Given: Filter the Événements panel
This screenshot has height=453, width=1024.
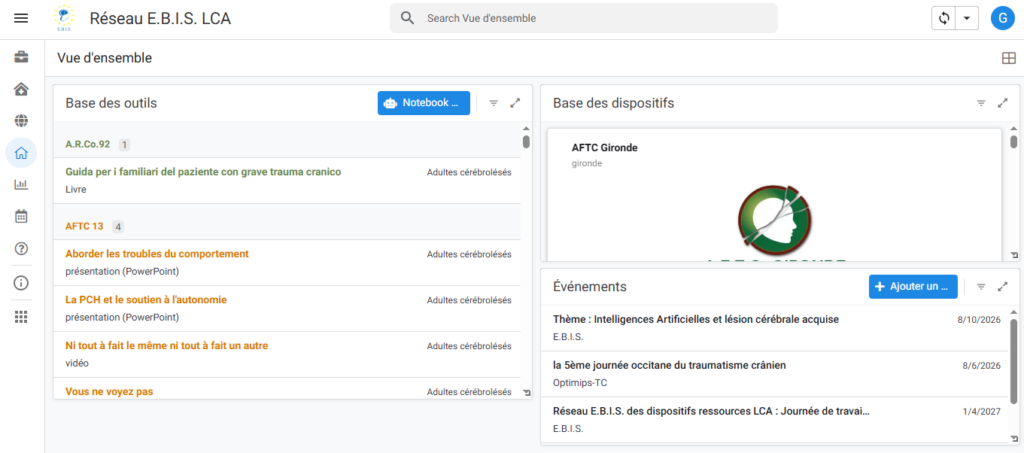Looking at the screenshot, I should point(981,287).
